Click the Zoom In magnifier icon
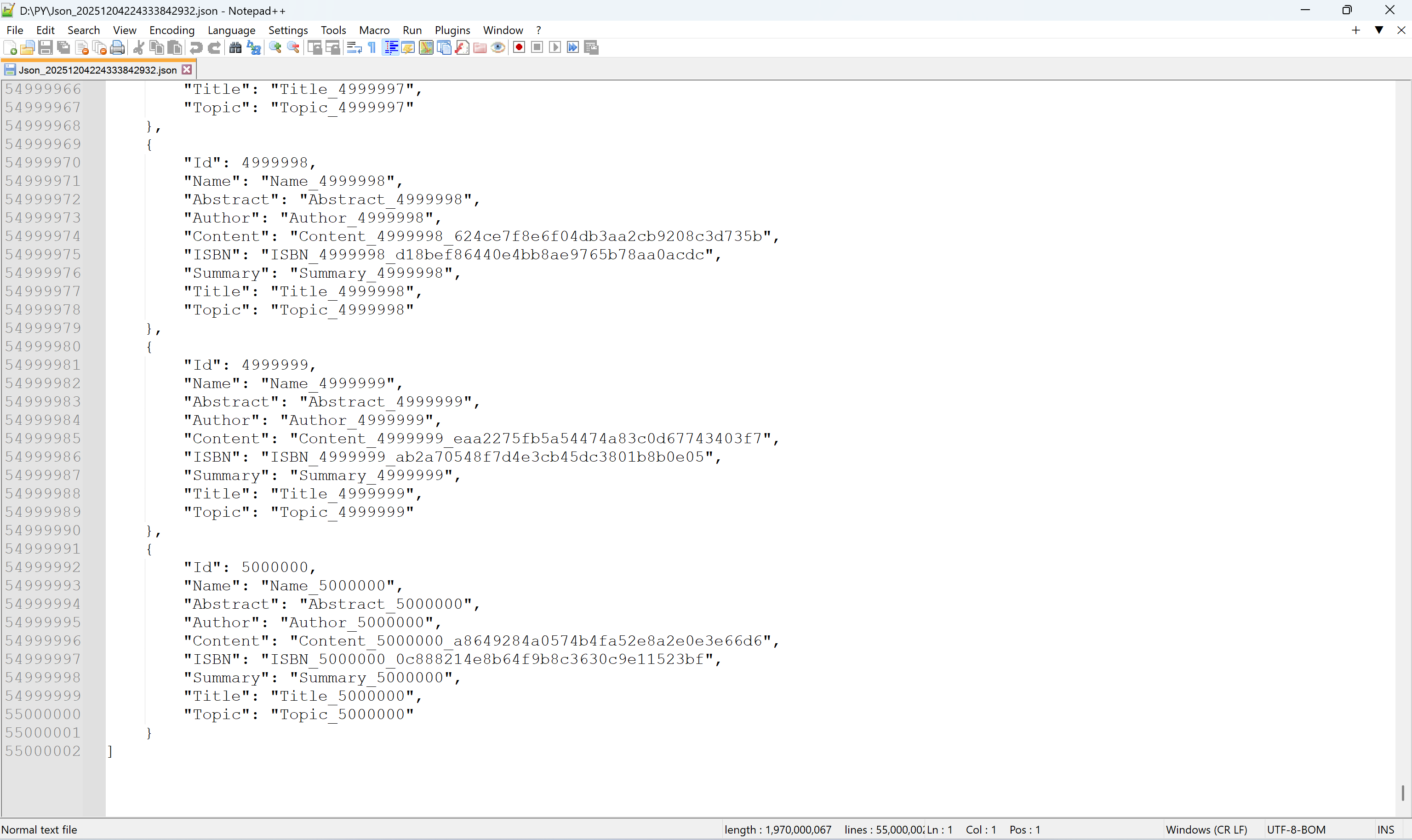The width and height of the screenshot is (1412, 840). click(x=275, y=47)
